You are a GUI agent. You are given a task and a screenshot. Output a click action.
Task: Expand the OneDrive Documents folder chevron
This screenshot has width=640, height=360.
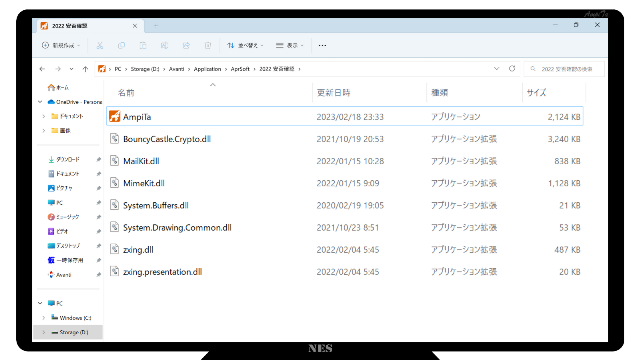[x=44, y=116]
